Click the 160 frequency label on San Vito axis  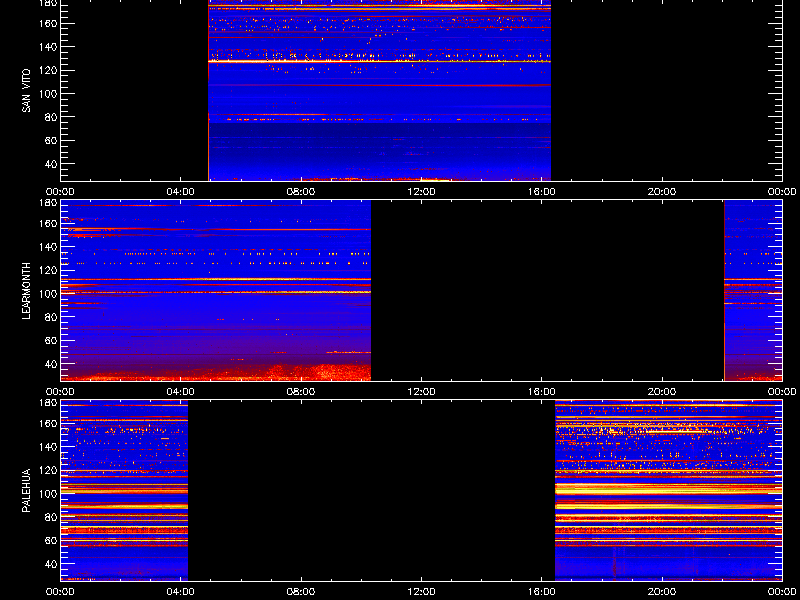48,23
